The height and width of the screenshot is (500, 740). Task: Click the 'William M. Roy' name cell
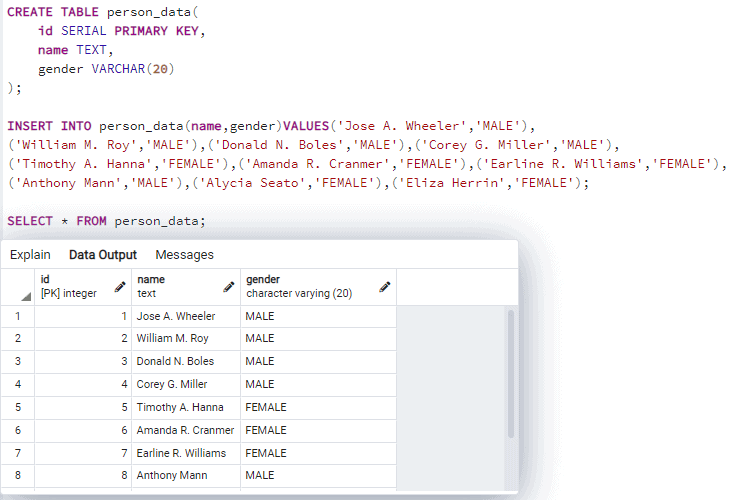(x=186, y=339)
